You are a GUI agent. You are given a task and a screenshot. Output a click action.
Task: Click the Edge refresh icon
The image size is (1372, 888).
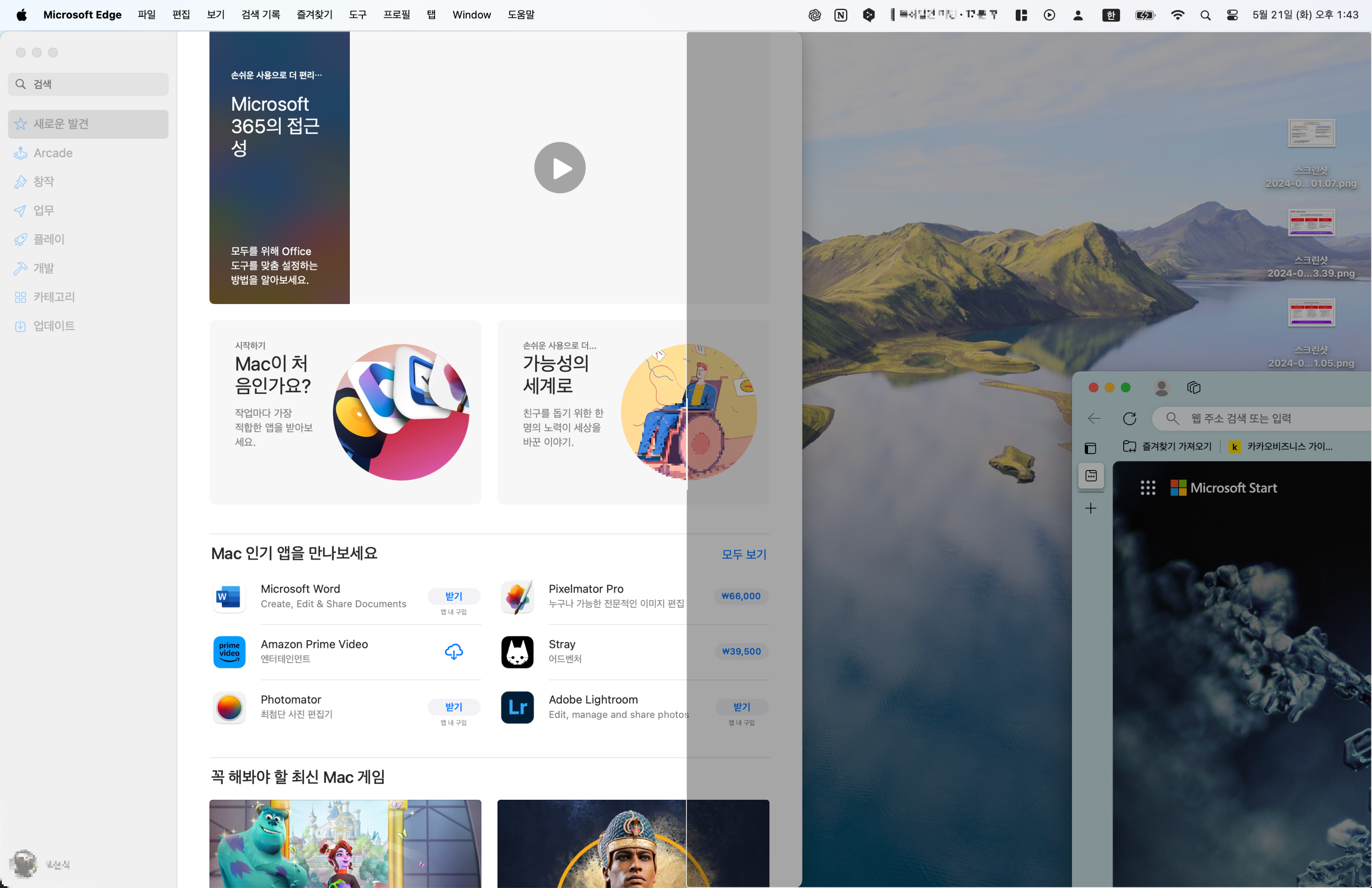coord(1129,418)
